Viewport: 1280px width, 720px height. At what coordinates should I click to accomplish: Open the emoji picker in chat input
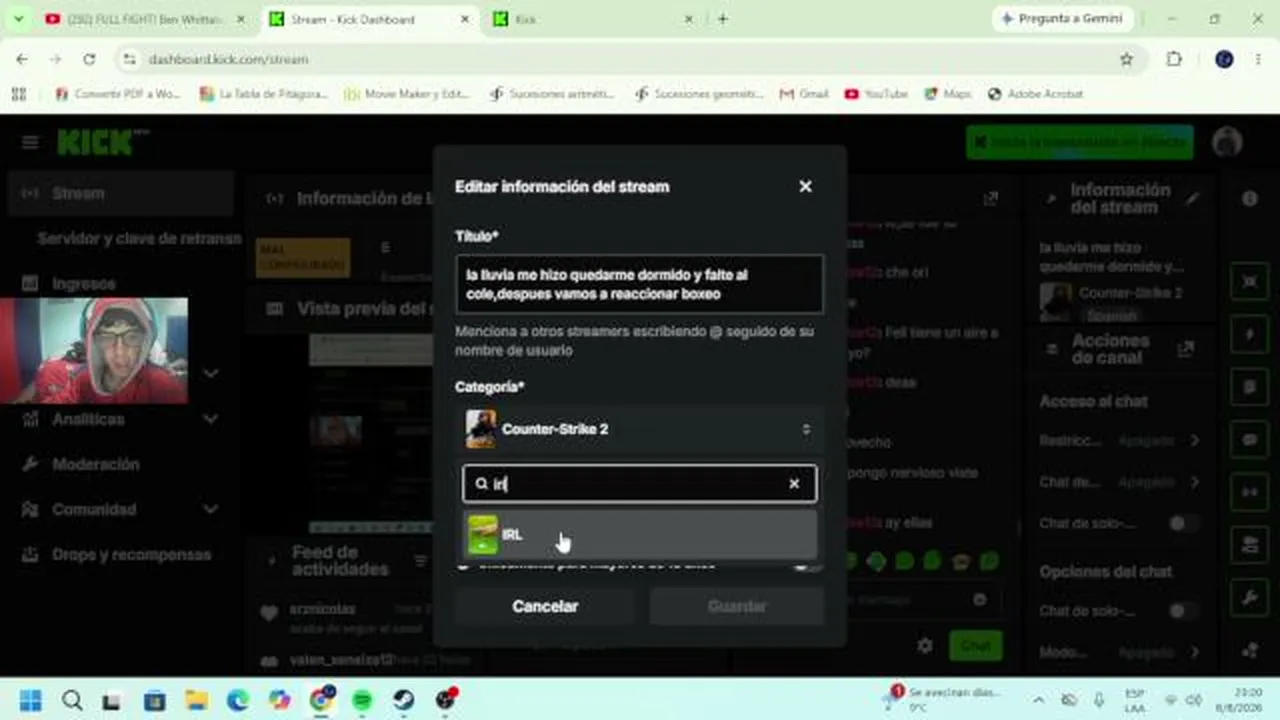pyautogui.click(x=980, y=600)
